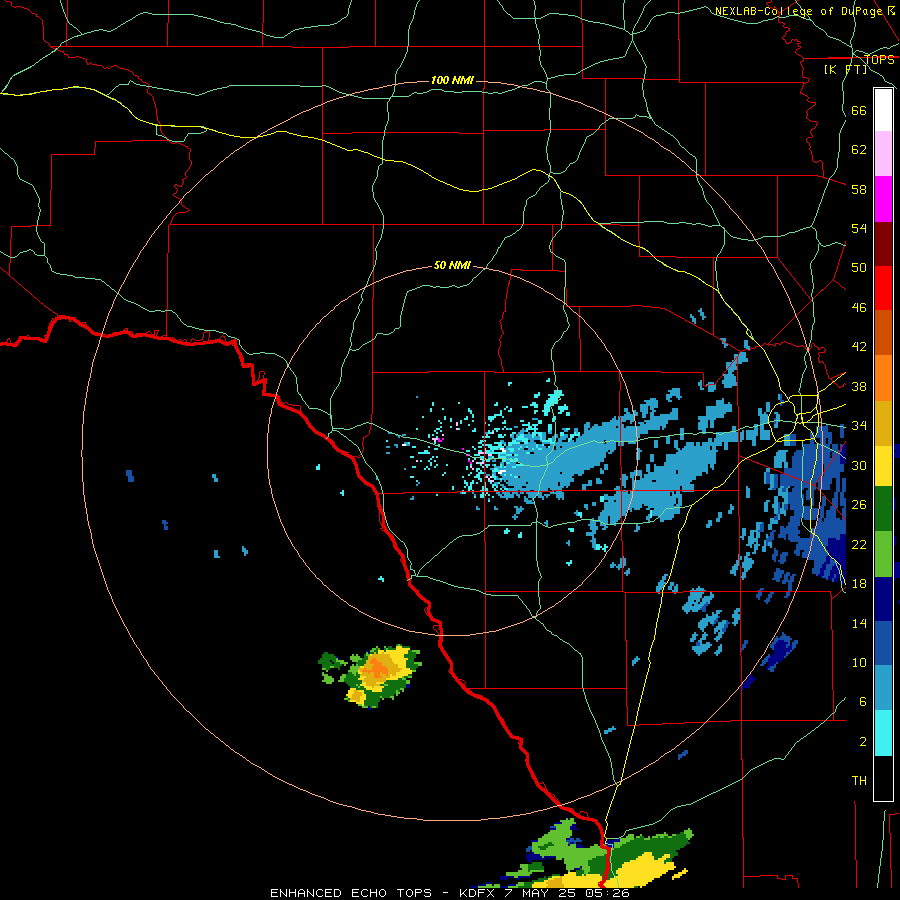Click the orange core of isolated storm cell

tap(377, 668)
